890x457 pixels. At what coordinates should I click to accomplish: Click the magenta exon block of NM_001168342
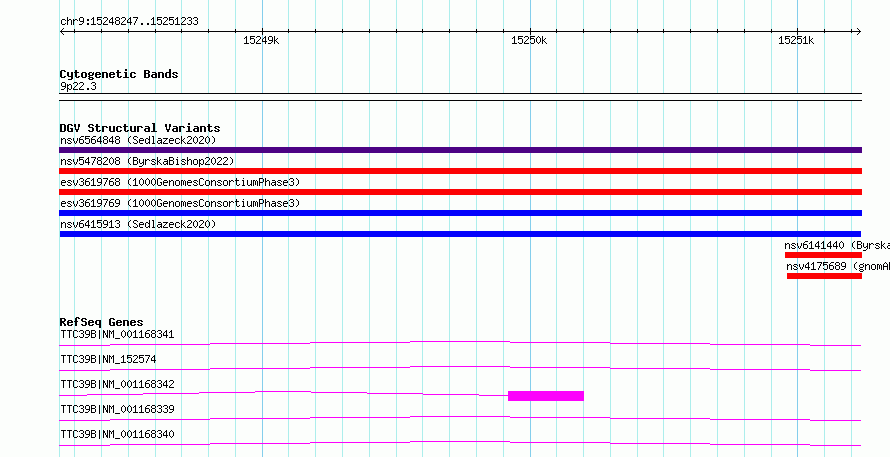coord(546,396)
